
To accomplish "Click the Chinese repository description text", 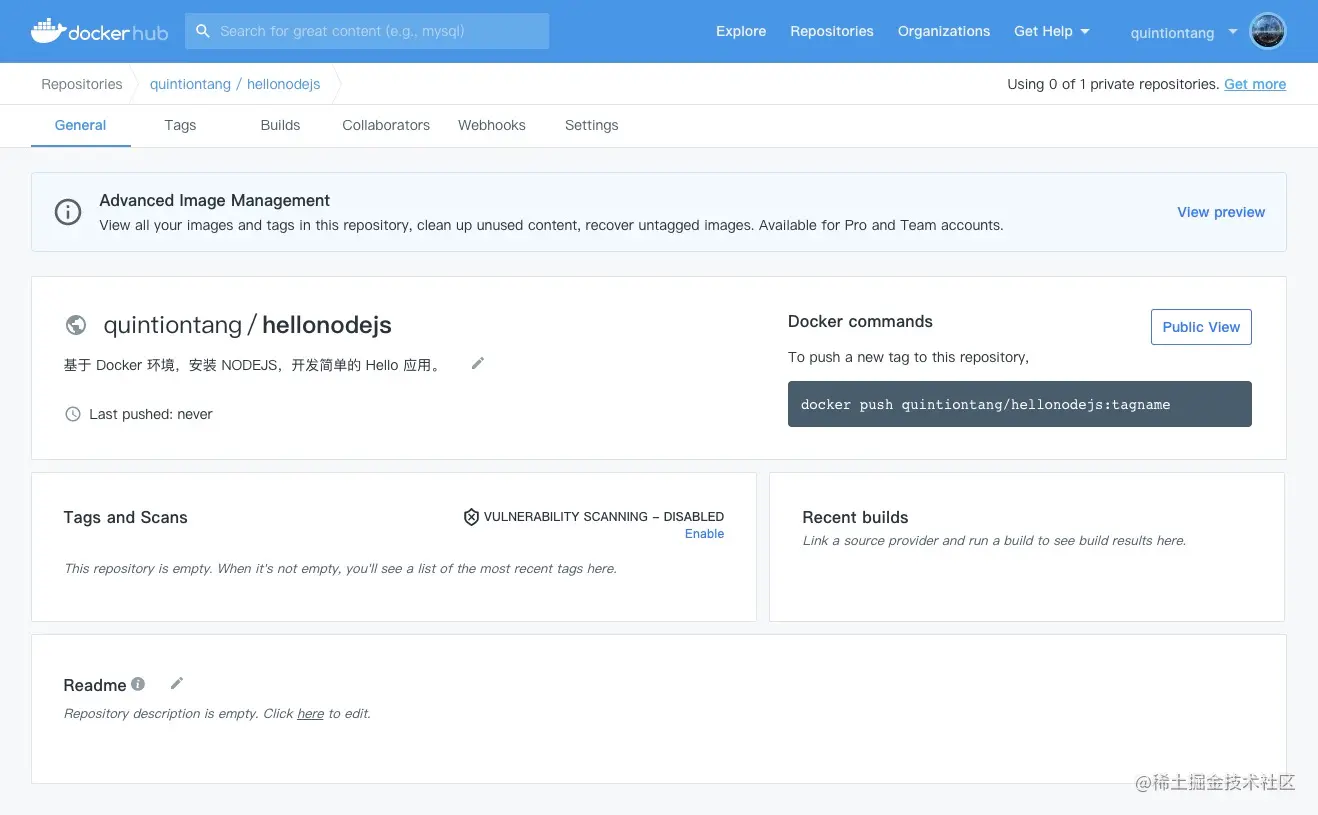I will click(x=254, y=365).
